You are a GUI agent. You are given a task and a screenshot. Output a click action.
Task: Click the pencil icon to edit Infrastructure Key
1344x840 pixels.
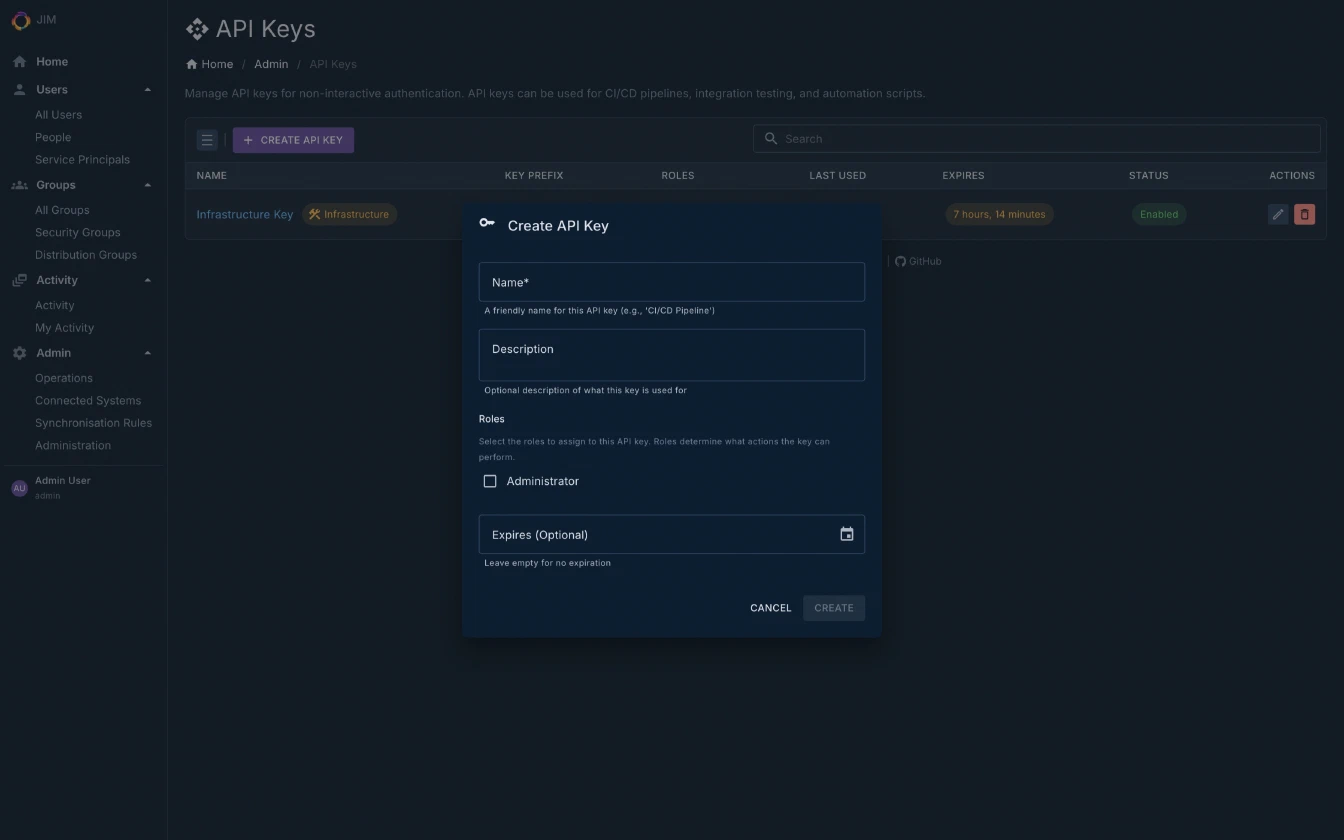(x=1277, y=214)
